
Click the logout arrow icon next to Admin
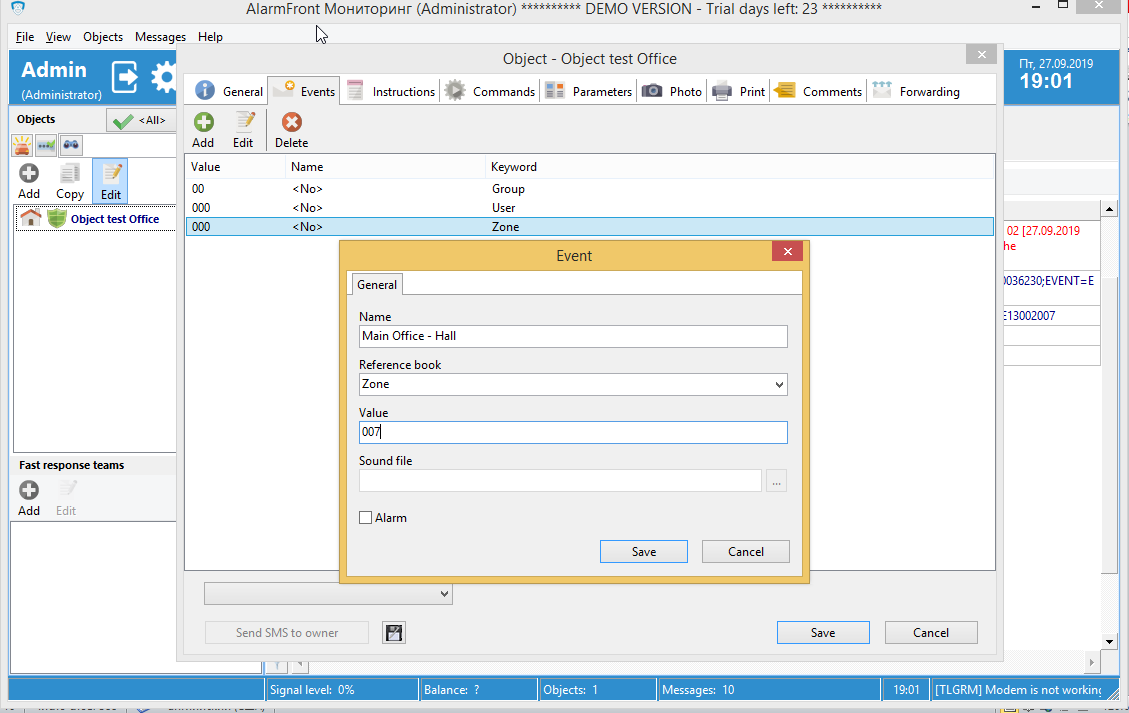pos(125,77)
